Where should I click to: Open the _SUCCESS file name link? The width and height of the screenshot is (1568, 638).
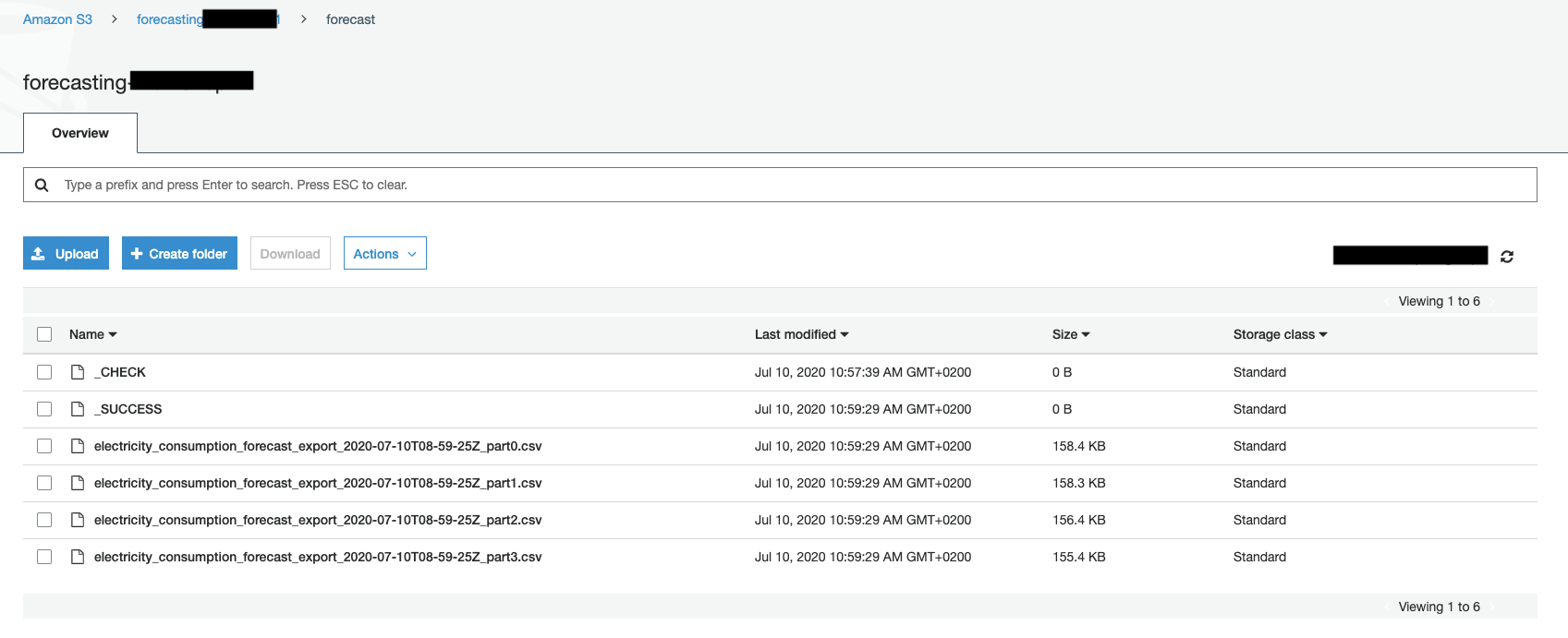tap(128, 409)
